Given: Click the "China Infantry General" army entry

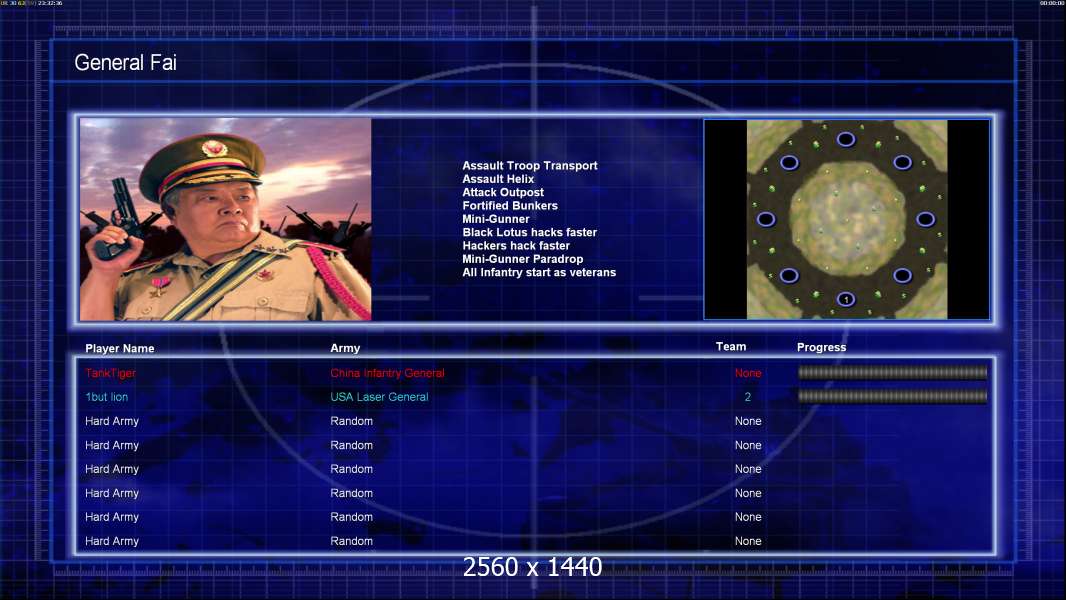Looking at the screenshot, I should [387, 373].
